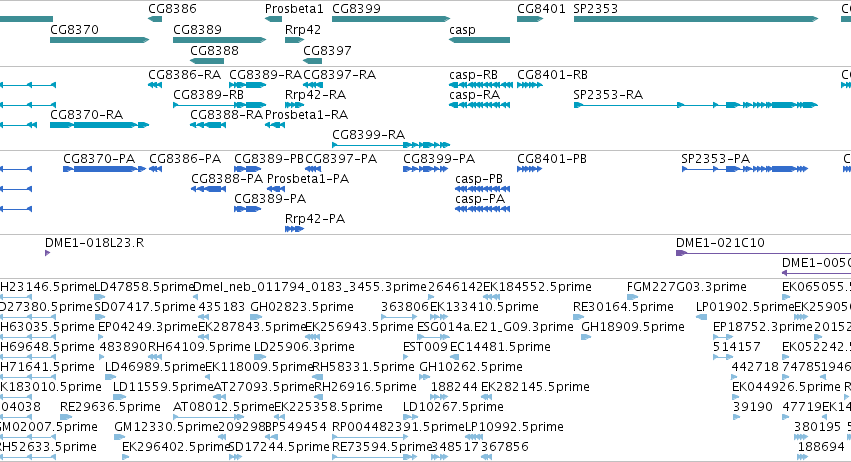Click the DME1-021C10 BAC clone label
Viewport: 851px width, 462px height.
coord(720,243)
